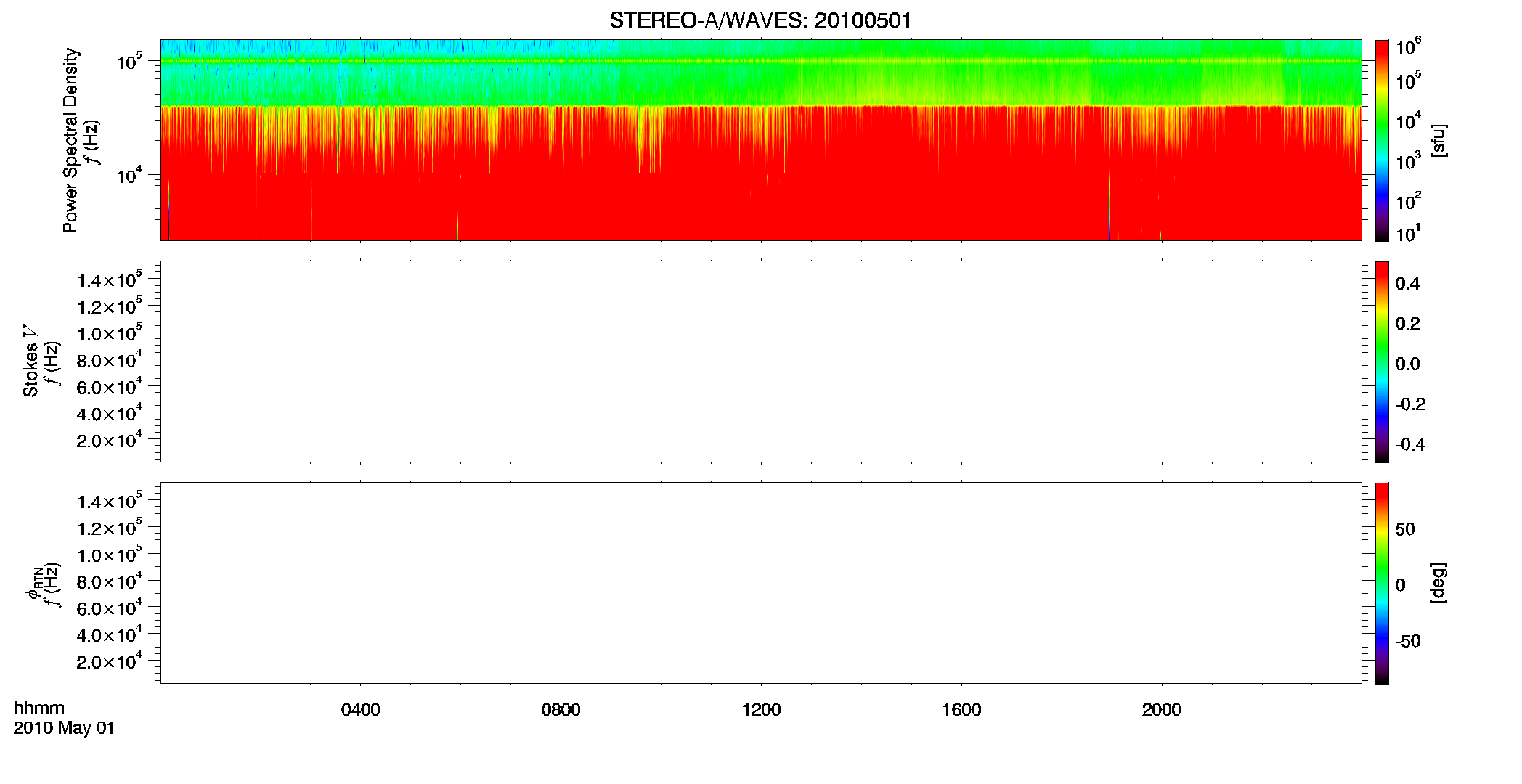Select the "2010 May 01" date label
This screenshot has height=784, width=1522.
(64, 728)
